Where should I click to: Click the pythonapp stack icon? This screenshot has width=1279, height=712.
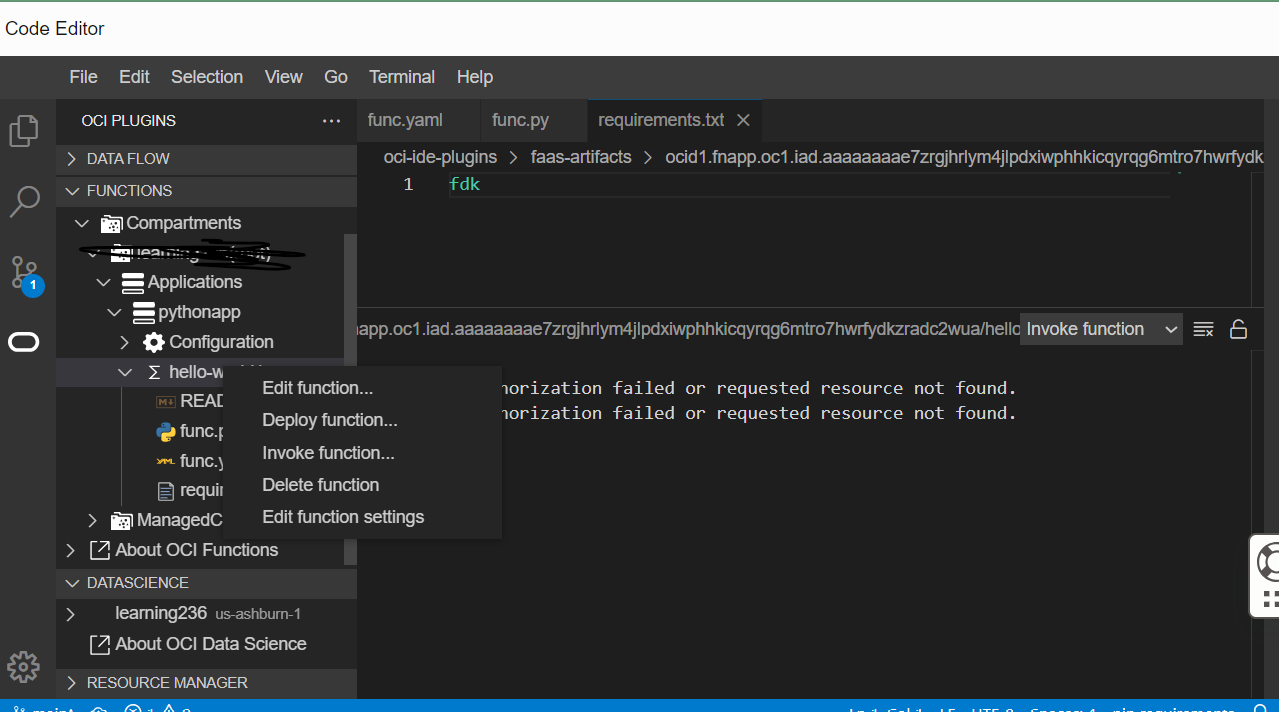pyautogui.click(x=143, y=312)
